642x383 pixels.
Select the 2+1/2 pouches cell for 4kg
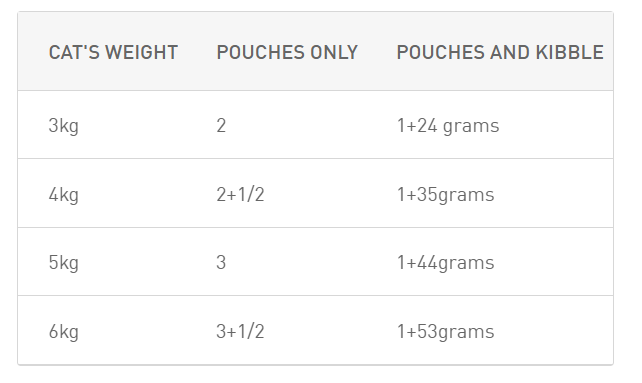click(240, 194)
